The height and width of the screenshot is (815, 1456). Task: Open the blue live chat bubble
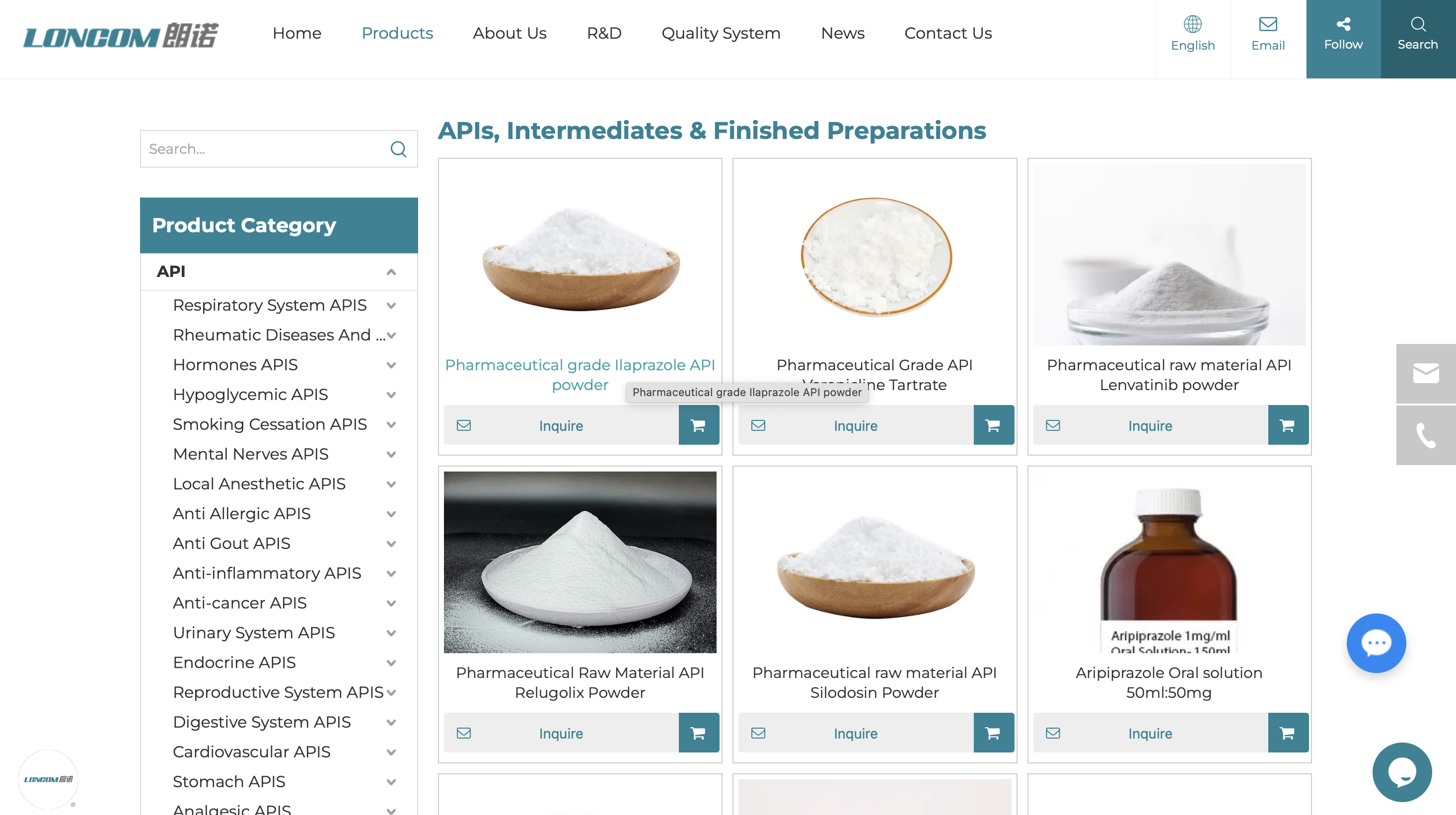click(1376, 643)
